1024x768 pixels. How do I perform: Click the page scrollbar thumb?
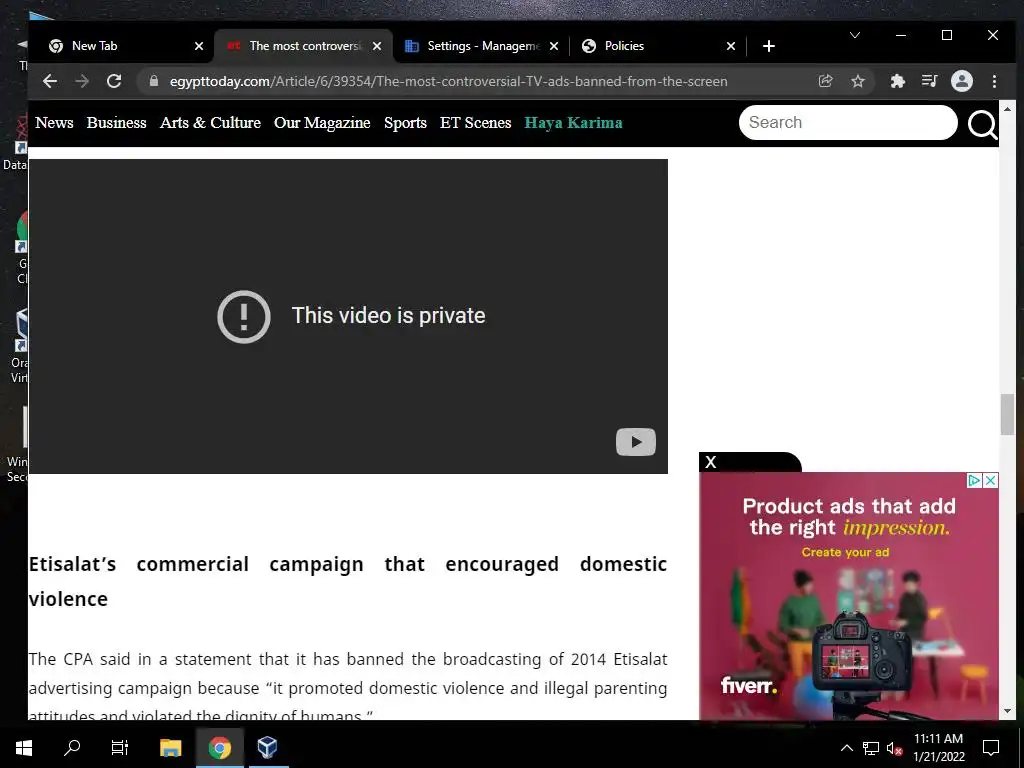(1007, 415)
